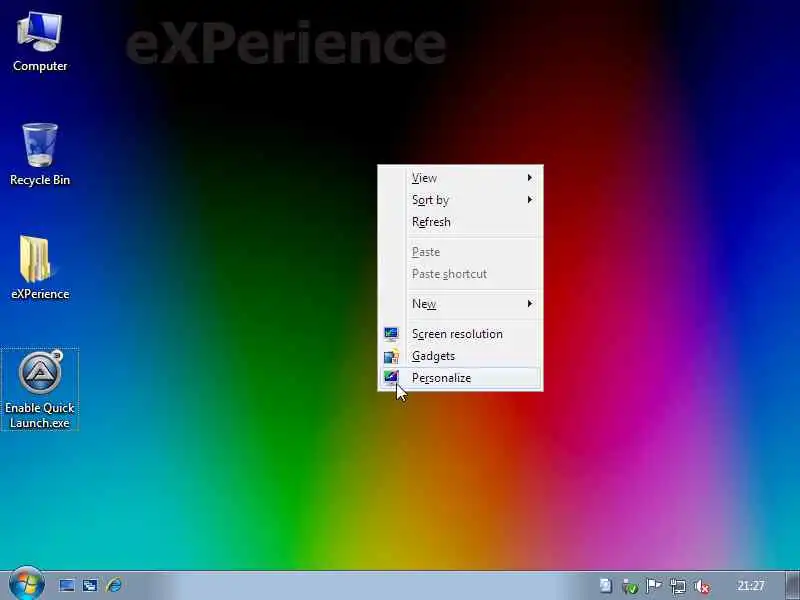
Task: Open the View context menu entry
Action: (x=460, y=178)
